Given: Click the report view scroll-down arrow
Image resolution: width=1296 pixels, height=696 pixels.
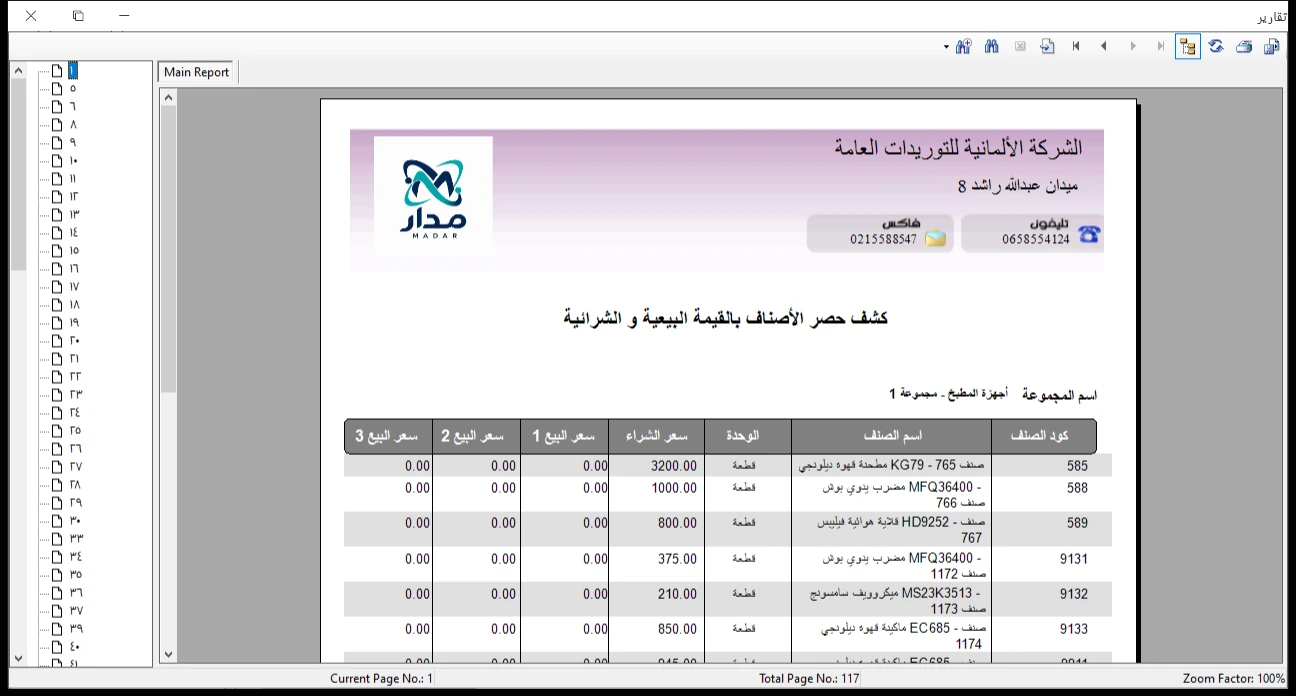Looking at the screenshot, I should pos(168,654).
